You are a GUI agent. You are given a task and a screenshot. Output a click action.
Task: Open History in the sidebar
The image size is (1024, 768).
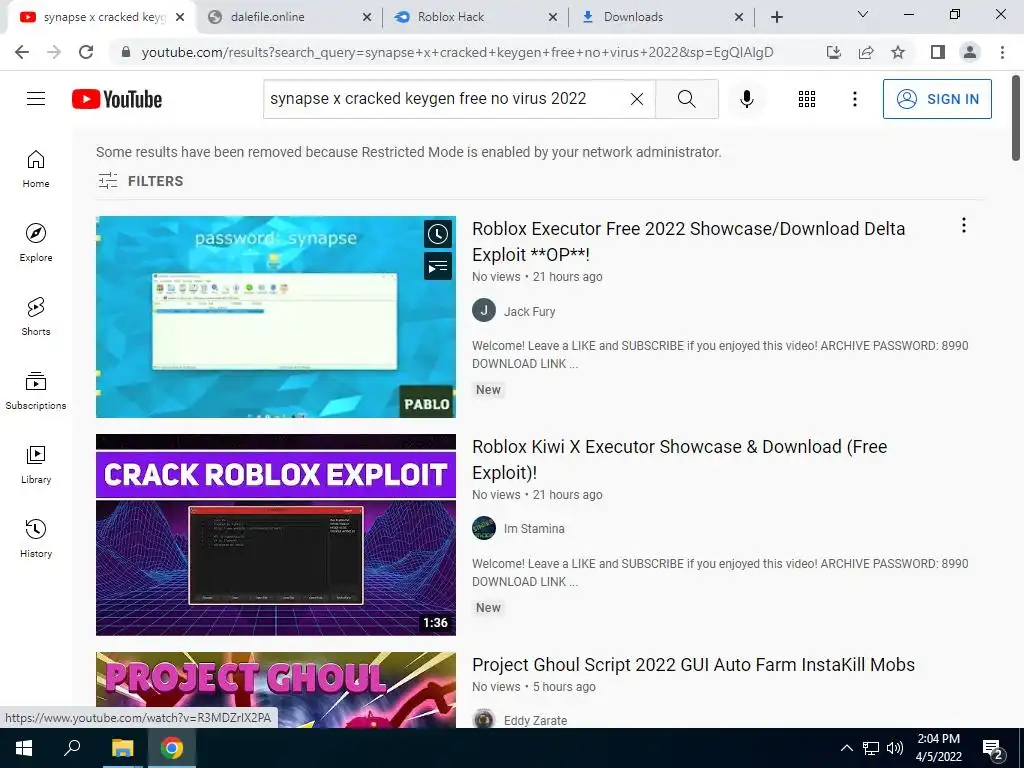coord(36,538)
